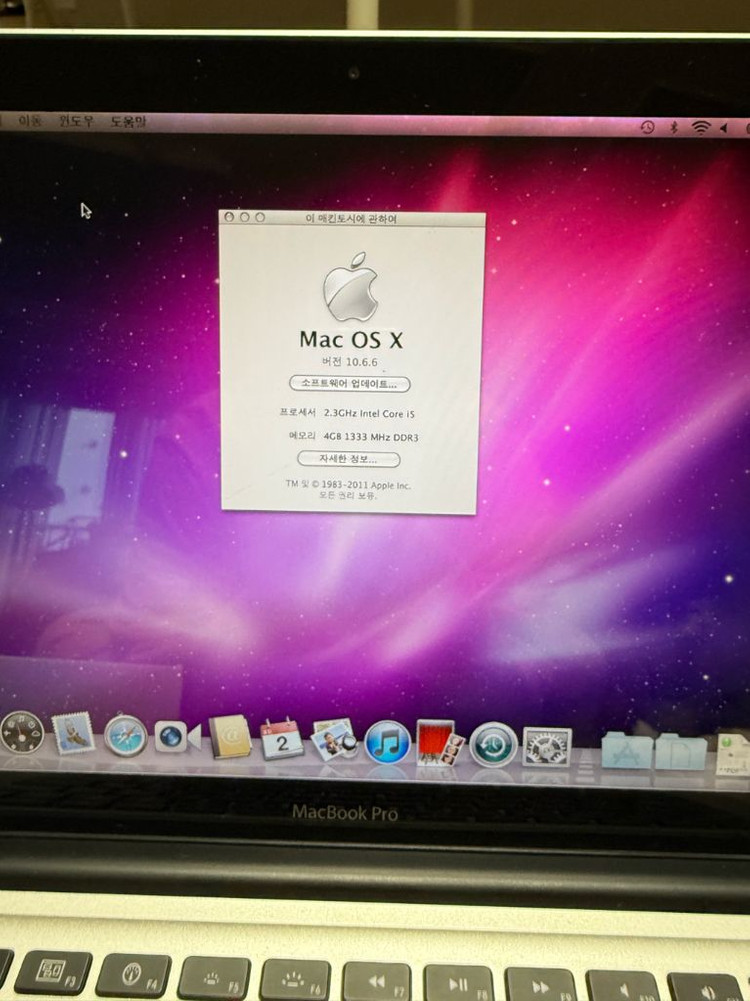Click processor text 2.3GHz Intel Core i5
This screenshot has height=1001, width=750.
370,414
